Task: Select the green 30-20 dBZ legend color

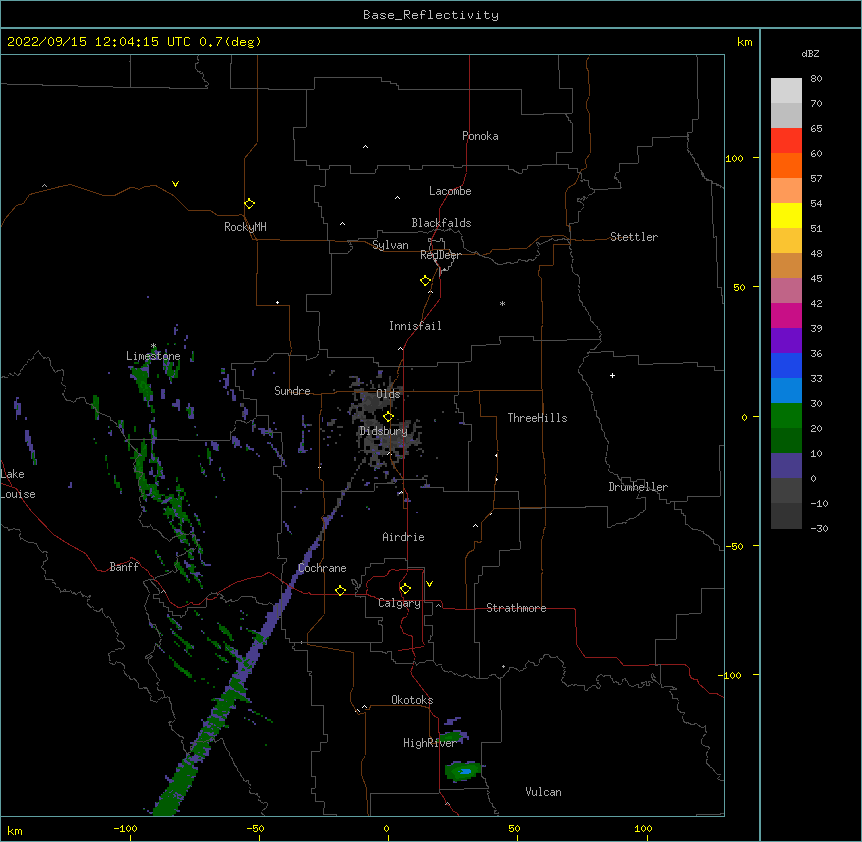Action: (786, 416)
